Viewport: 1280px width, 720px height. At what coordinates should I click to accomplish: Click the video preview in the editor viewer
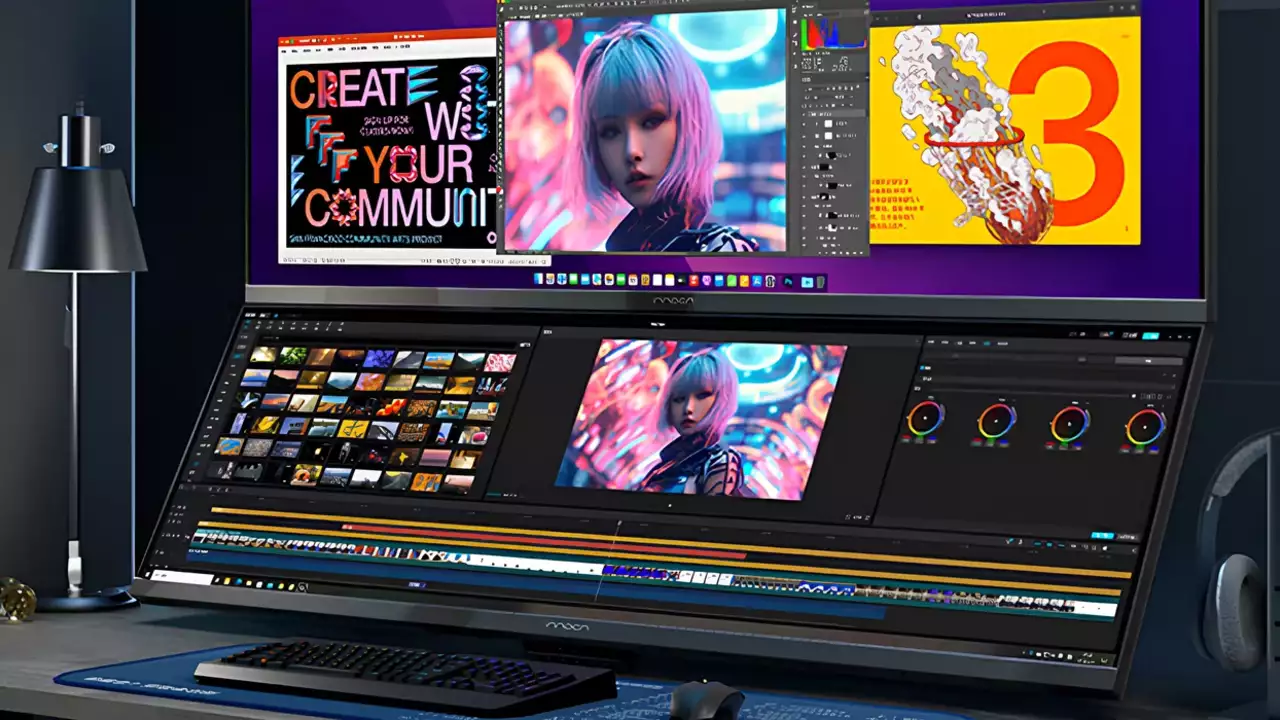(700, 416)
